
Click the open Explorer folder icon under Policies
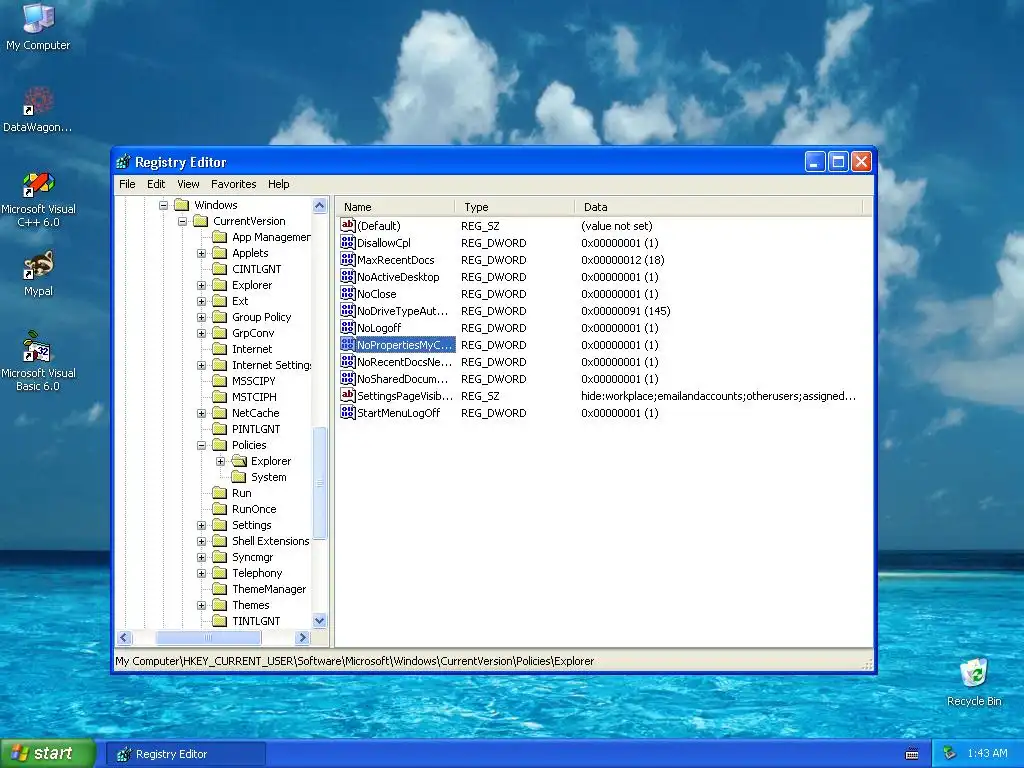[239, 461]
